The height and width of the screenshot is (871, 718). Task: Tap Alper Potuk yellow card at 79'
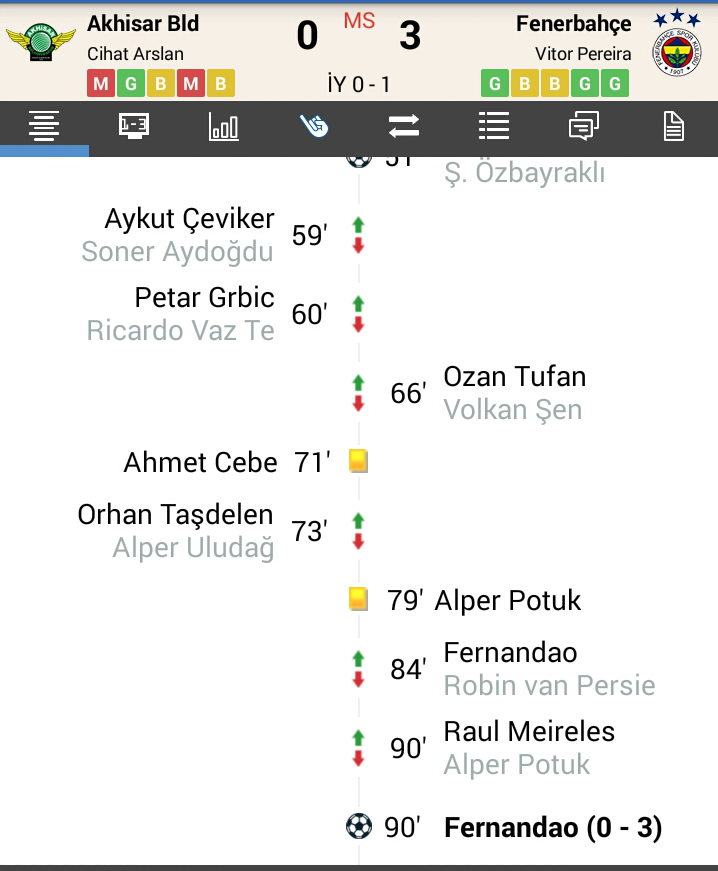pyautogui.click(x=359, y=599)
